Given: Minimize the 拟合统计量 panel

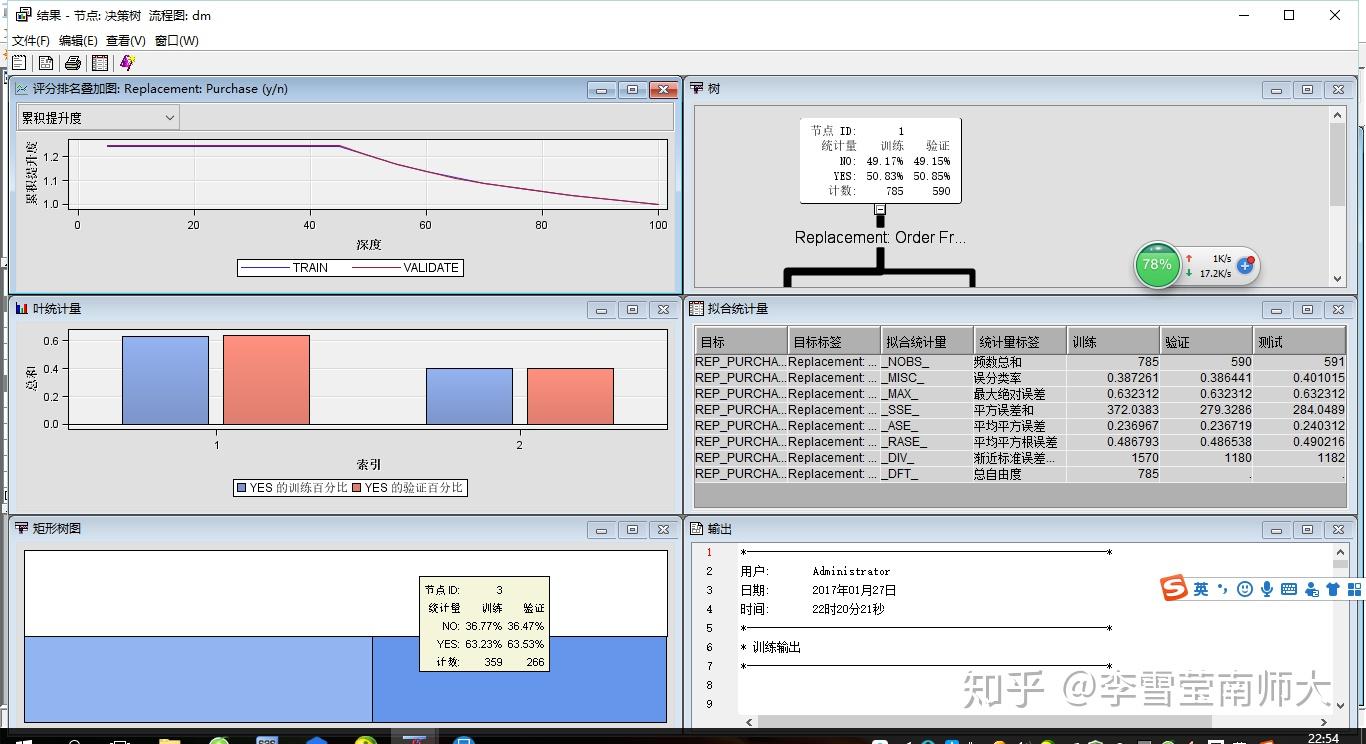Looking at the screenshot, I should pos(1276,309).
